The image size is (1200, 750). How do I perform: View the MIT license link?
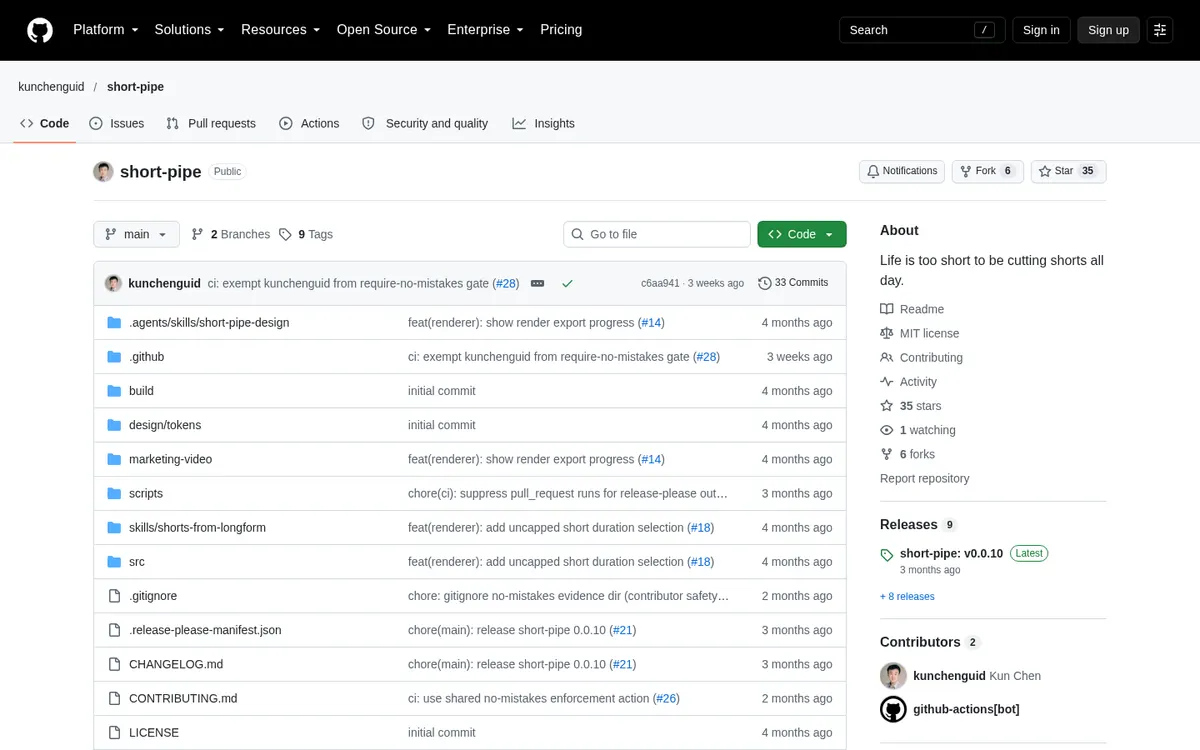pos(919,333)
